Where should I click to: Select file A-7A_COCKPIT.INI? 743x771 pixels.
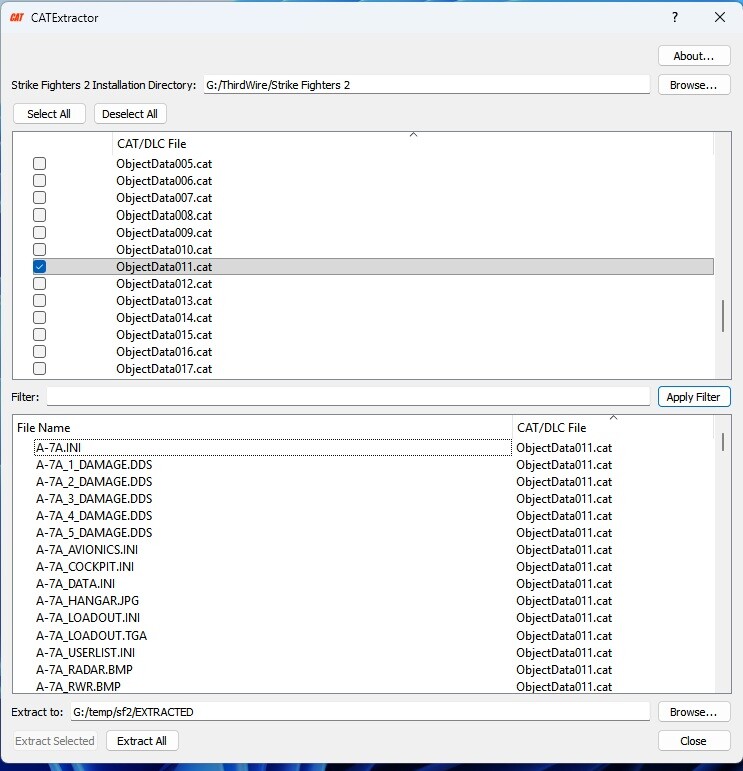85,566
